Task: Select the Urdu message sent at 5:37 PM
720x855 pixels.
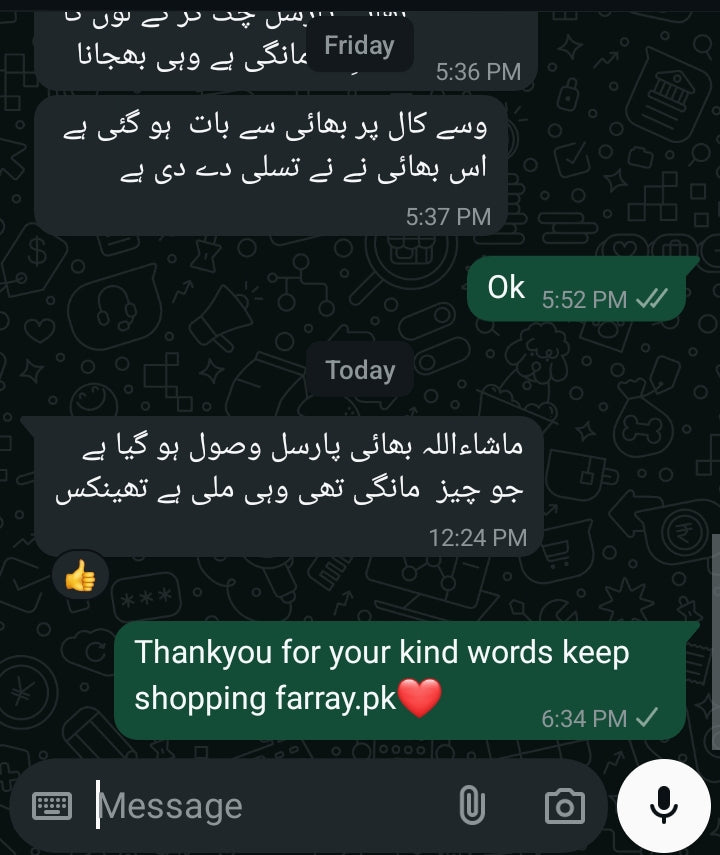Action: (271, 166)
